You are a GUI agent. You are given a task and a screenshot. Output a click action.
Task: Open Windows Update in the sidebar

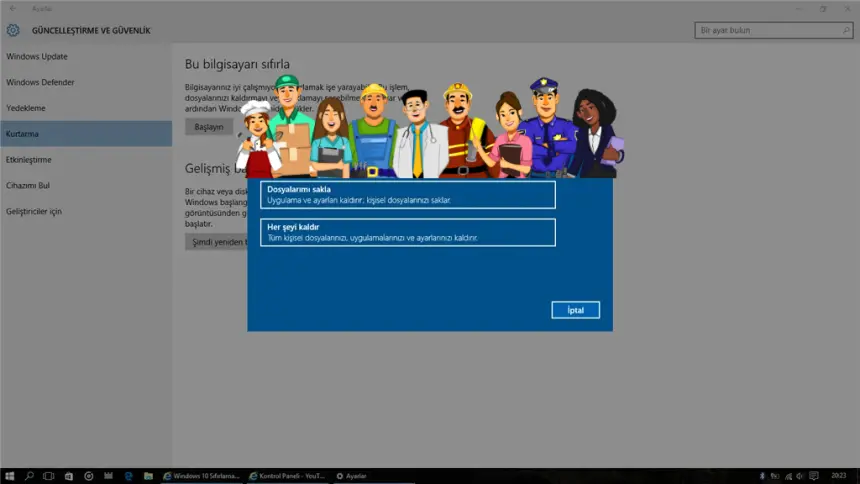(37, 56)
